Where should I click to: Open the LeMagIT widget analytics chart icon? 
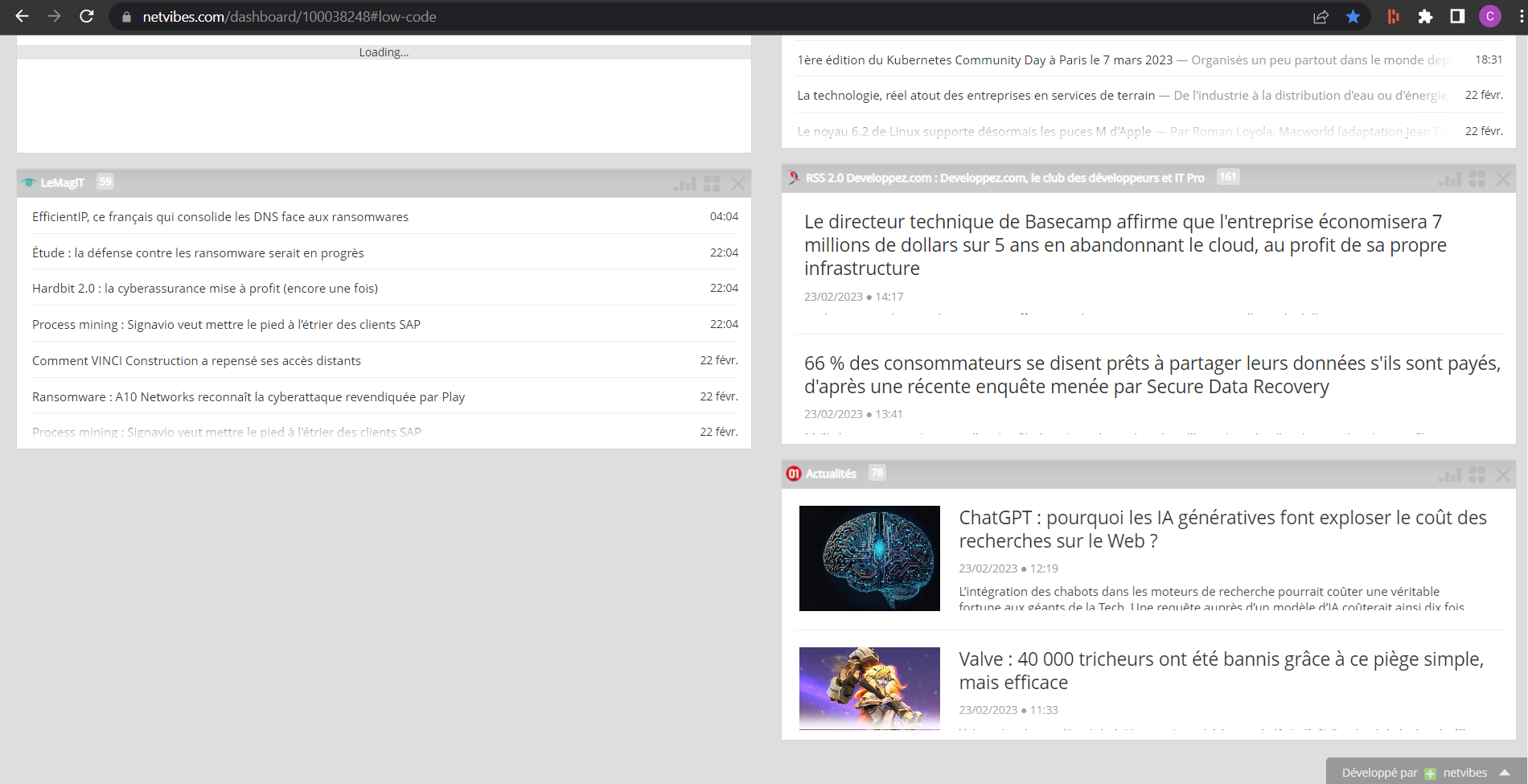click(684, 184)
